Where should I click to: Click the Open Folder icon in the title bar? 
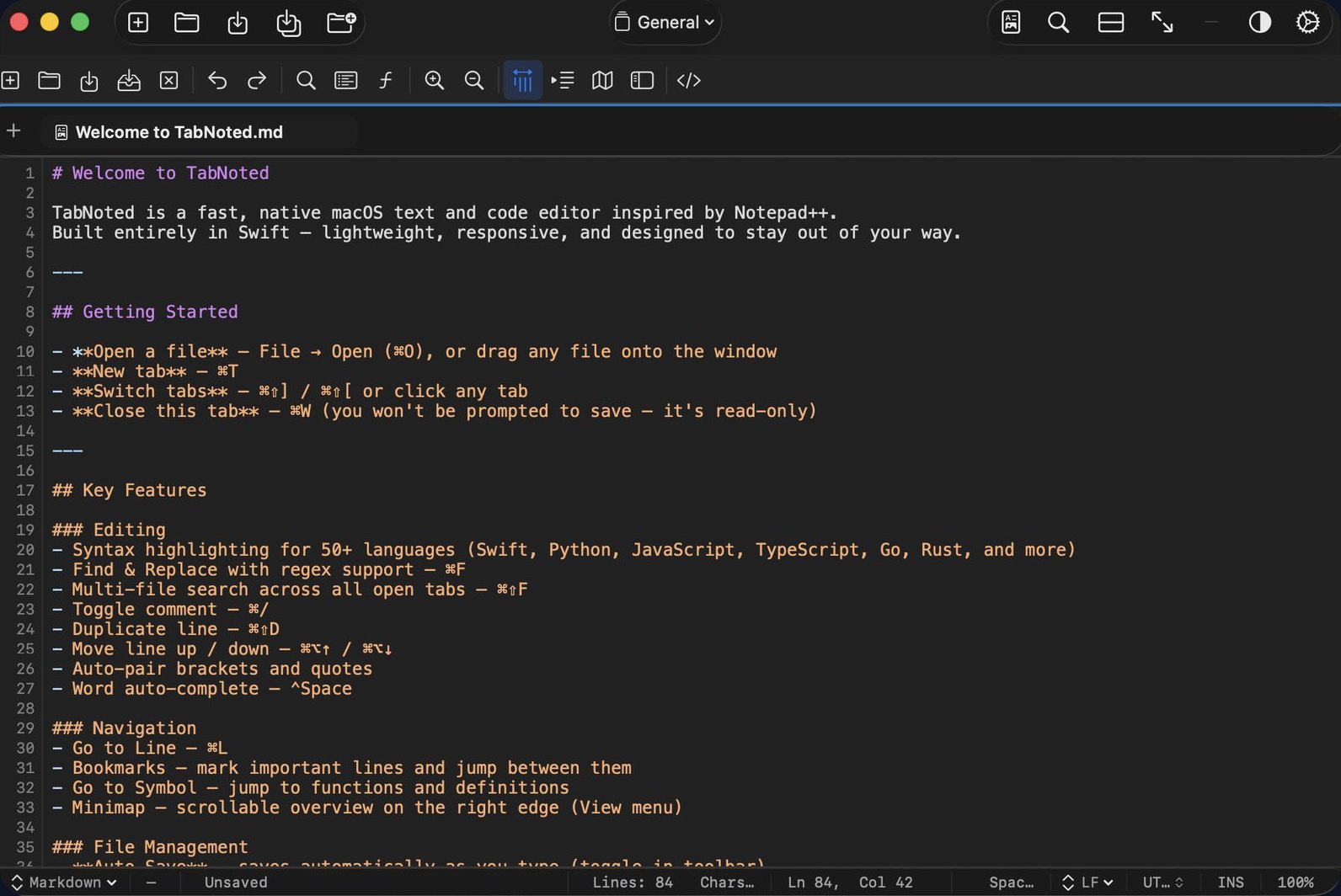(187, 23)
